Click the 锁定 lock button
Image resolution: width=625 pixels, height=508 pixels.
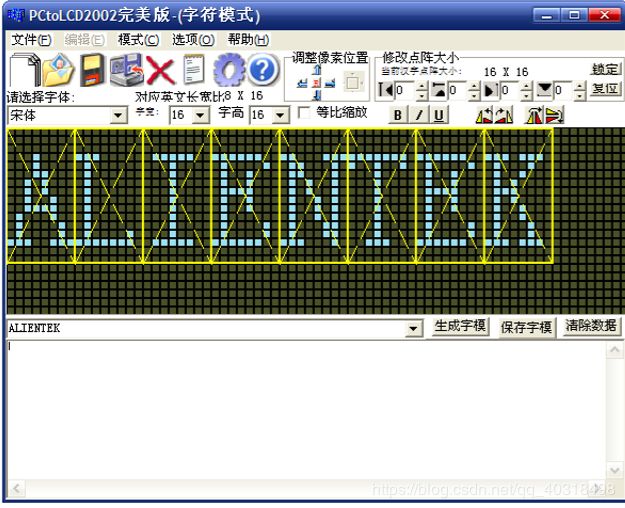(605, 69)
